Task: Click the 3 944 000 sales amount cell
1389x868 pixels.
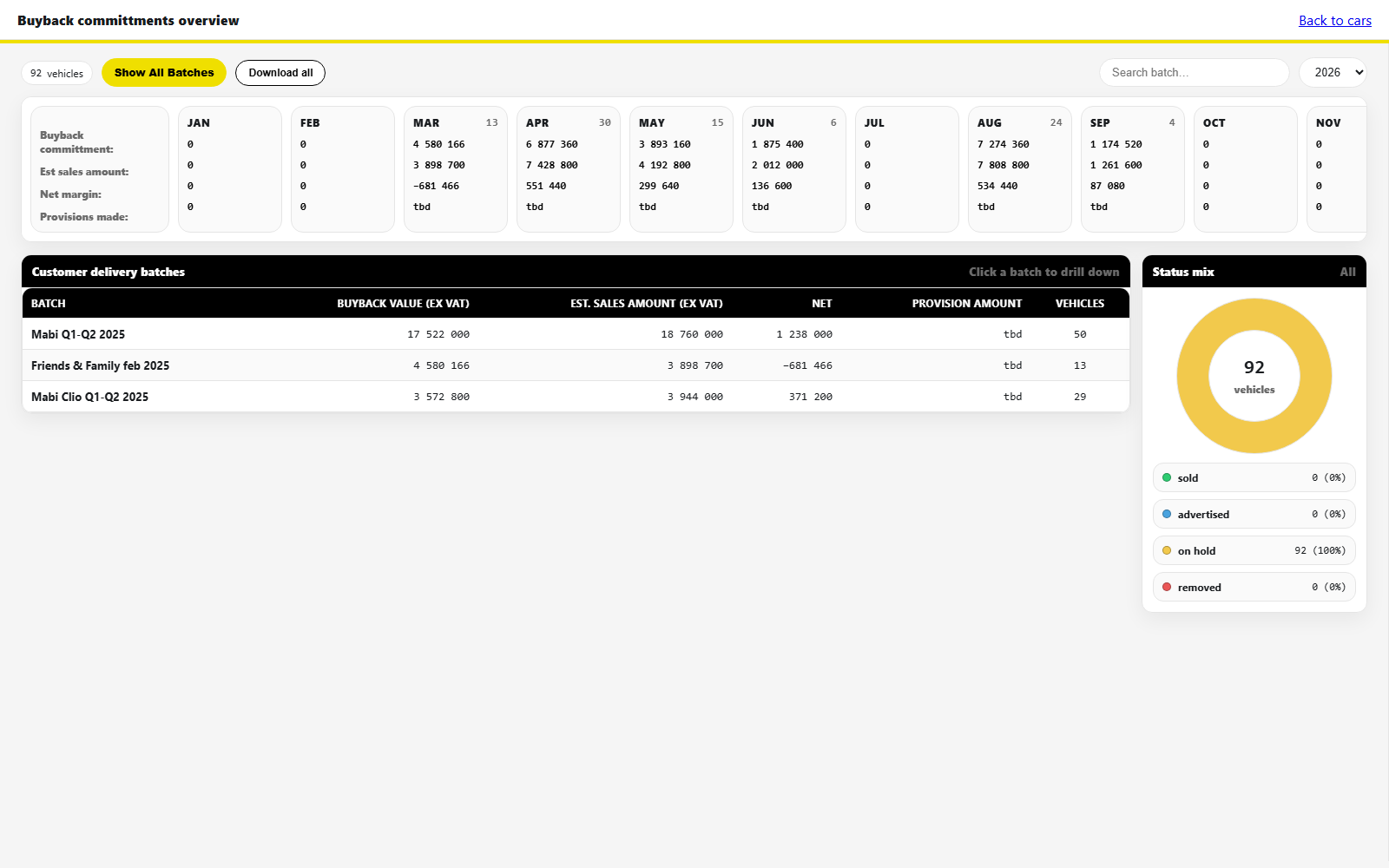Action: coord(695,397)
